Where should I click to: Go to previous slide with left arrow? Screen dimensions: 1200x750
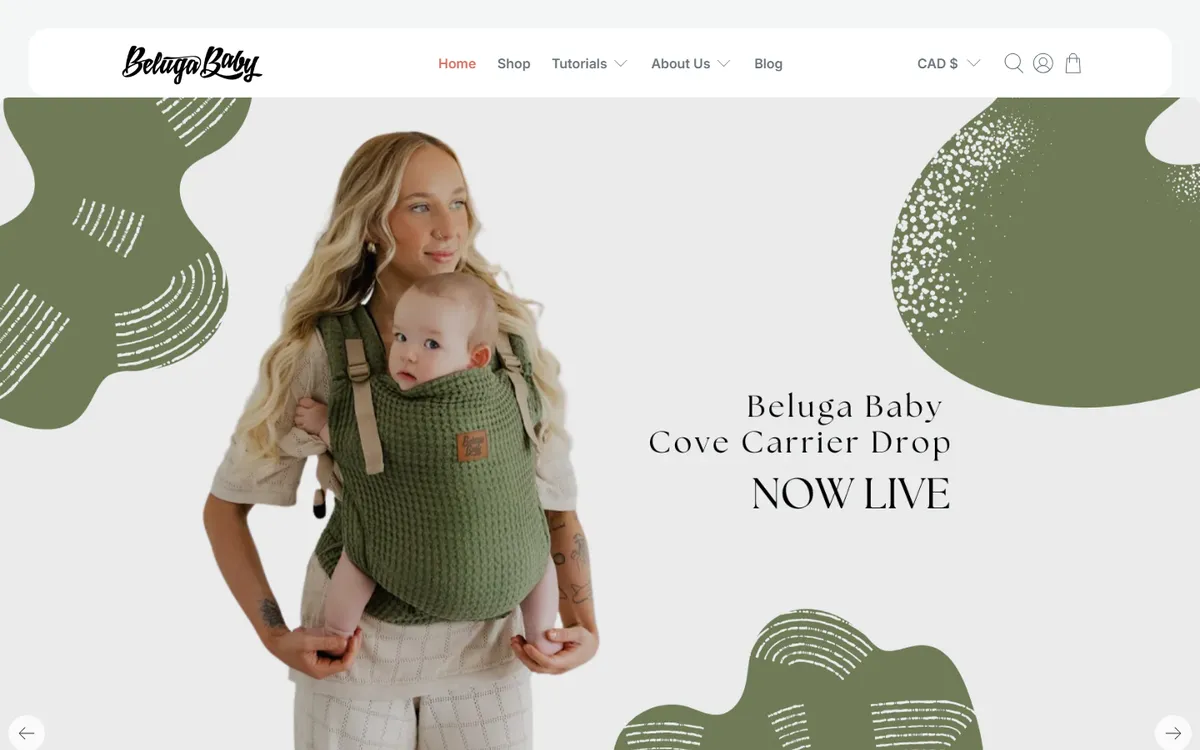[x=26, y=733]
